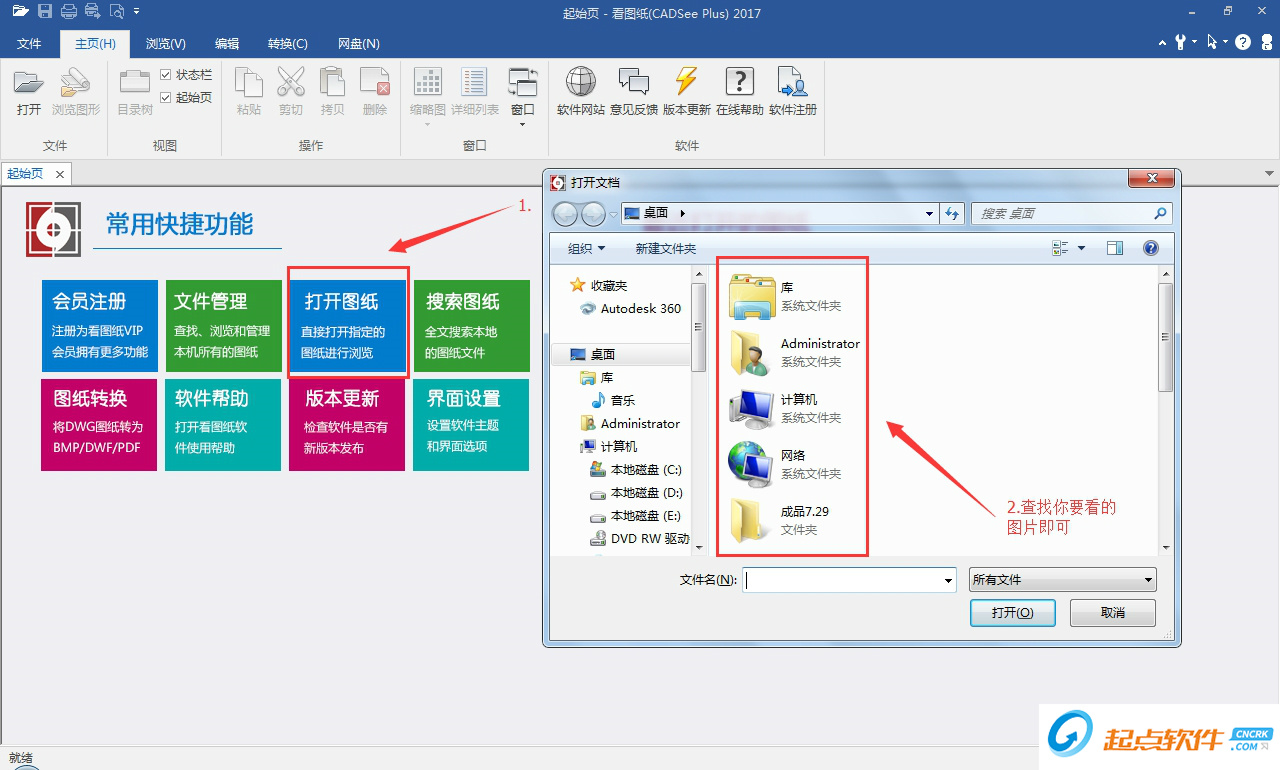
Task: Uncheck the 起始页 checkbox
Action: tap(166, 97)
